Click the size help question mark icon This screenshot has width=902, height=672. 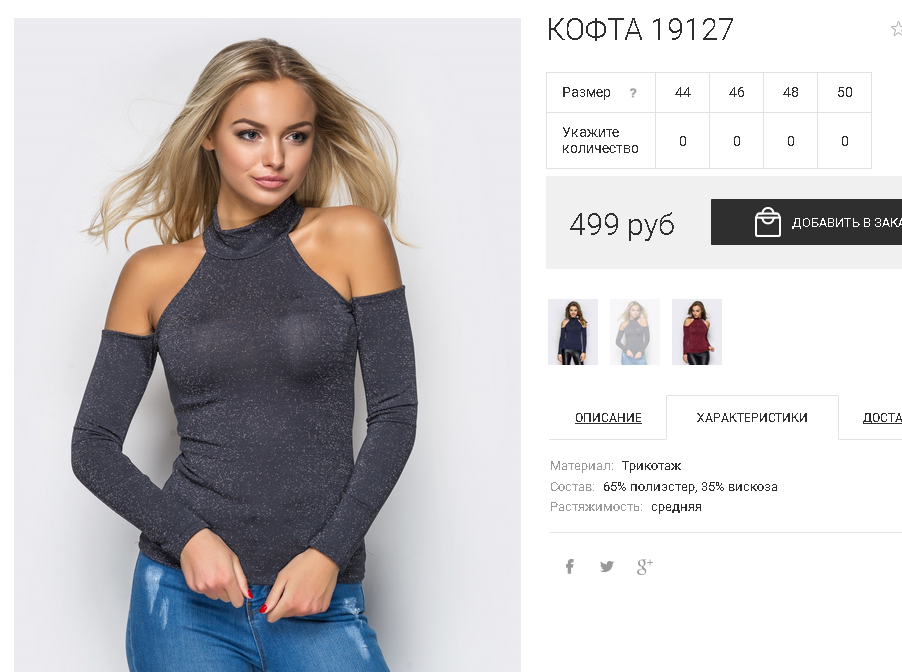point(633,93)
